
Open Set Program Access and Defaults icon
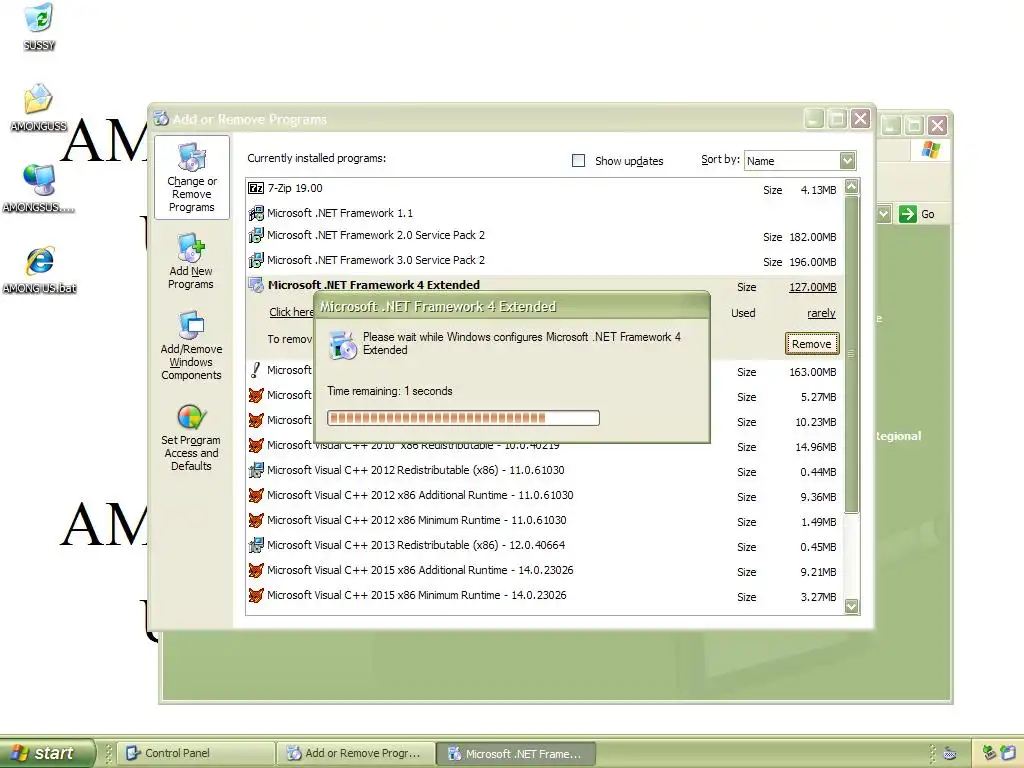[x=191, y=437]
